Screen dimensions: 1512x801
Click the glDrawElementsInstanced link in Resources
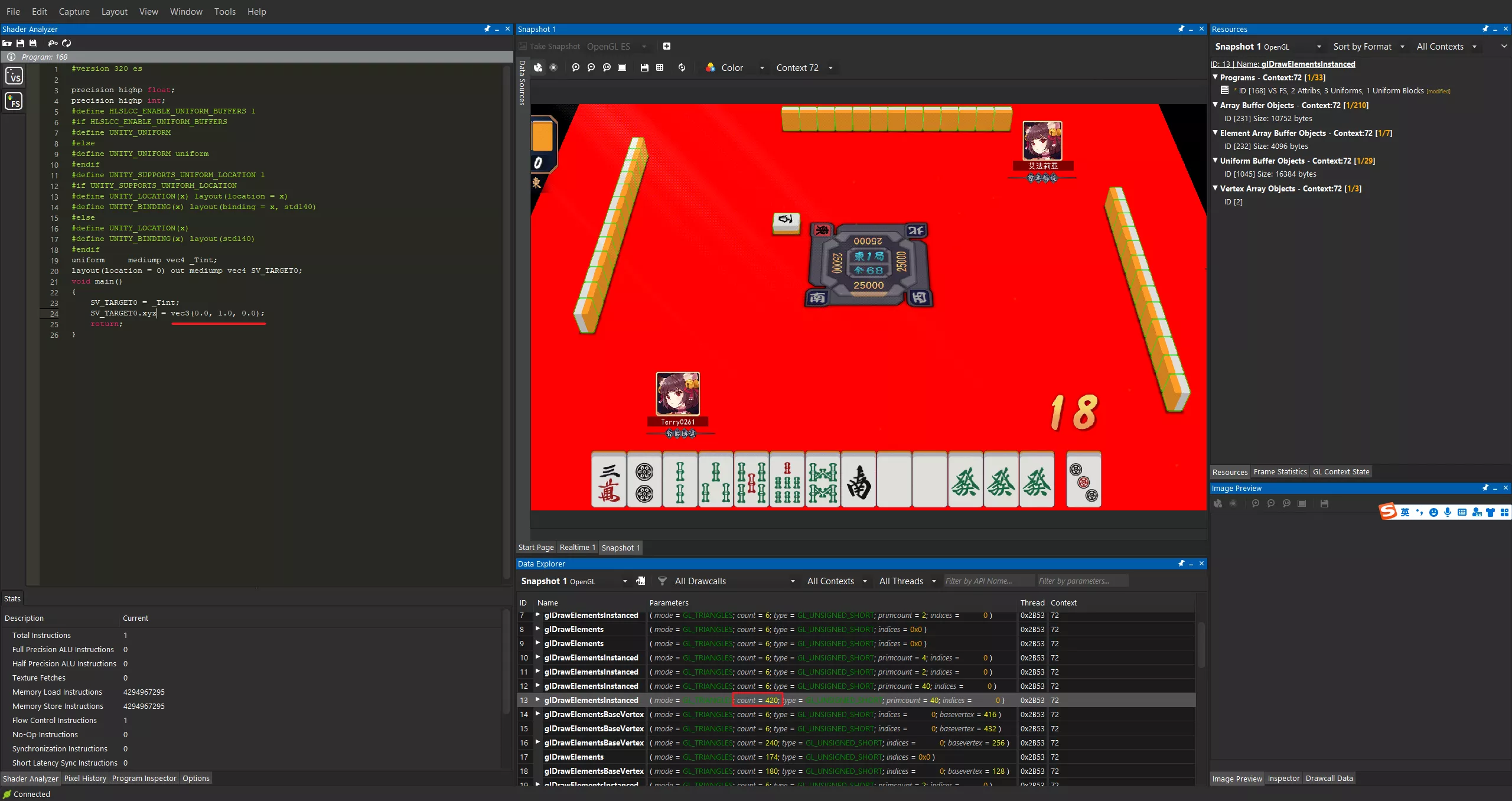(x=1308, y=64)
